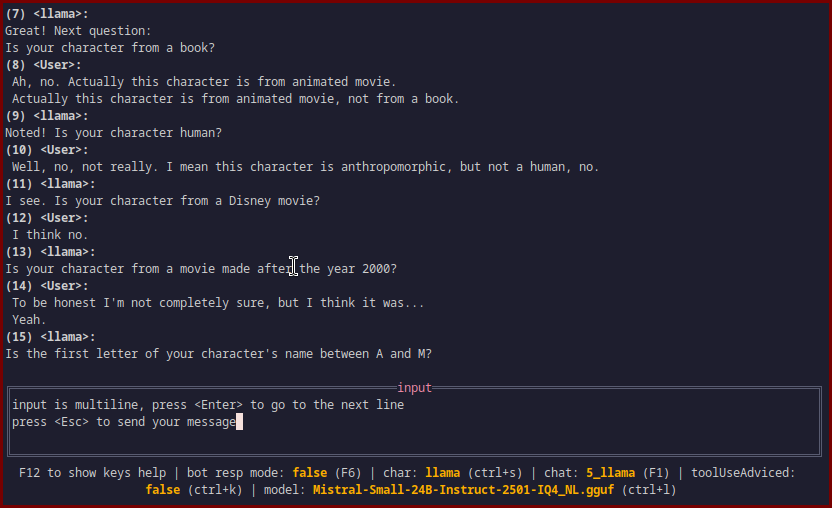Click the 'Is your character from a book?' line
832x508 pixels.
point(110,48)
